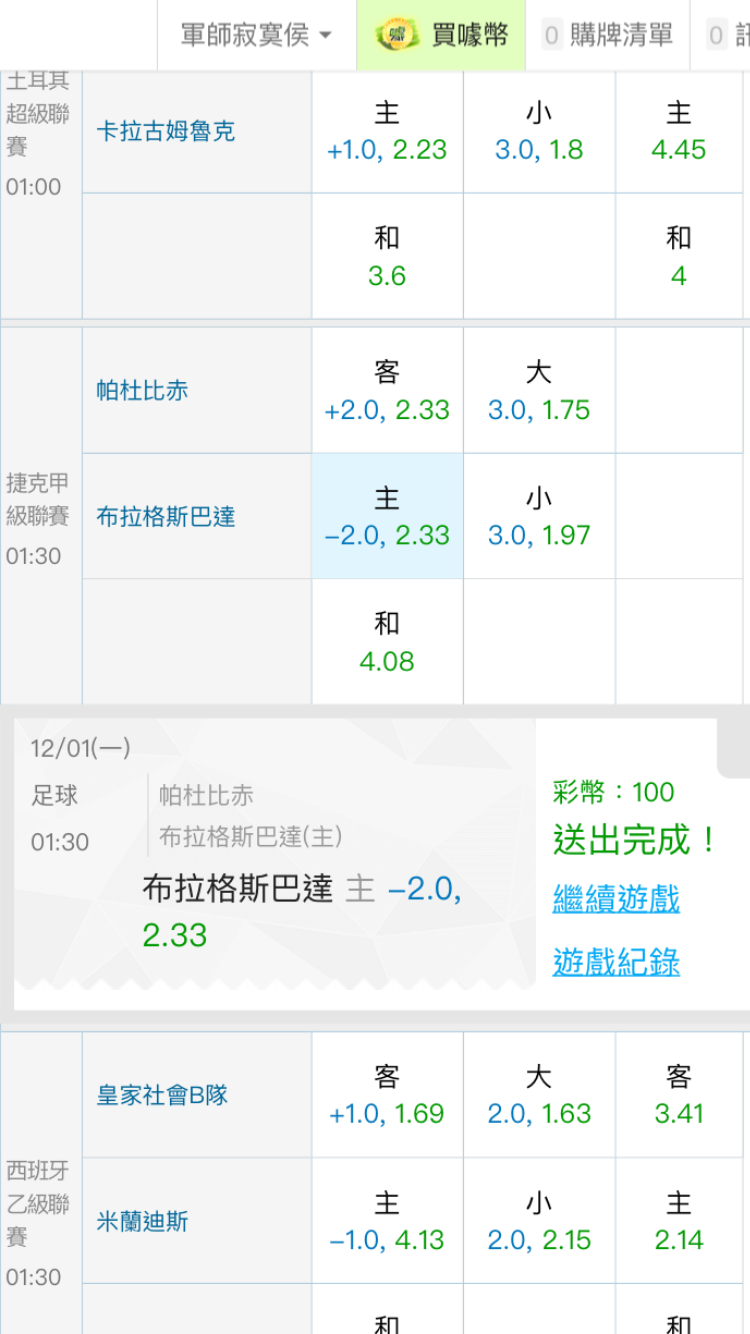This screenshot has height=1334, width=750.
Task: Open the 卡拉古姆魯克 team link
Action: point(166,131)
